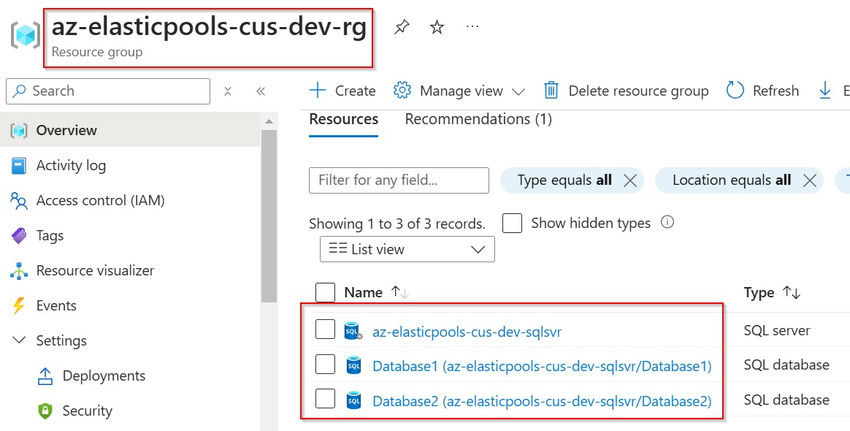Image resolution: width=850 pixels, height=431 pixels.
Task: Click the sidebar vertical scrollbar
Action: click(x=269, y=217)
